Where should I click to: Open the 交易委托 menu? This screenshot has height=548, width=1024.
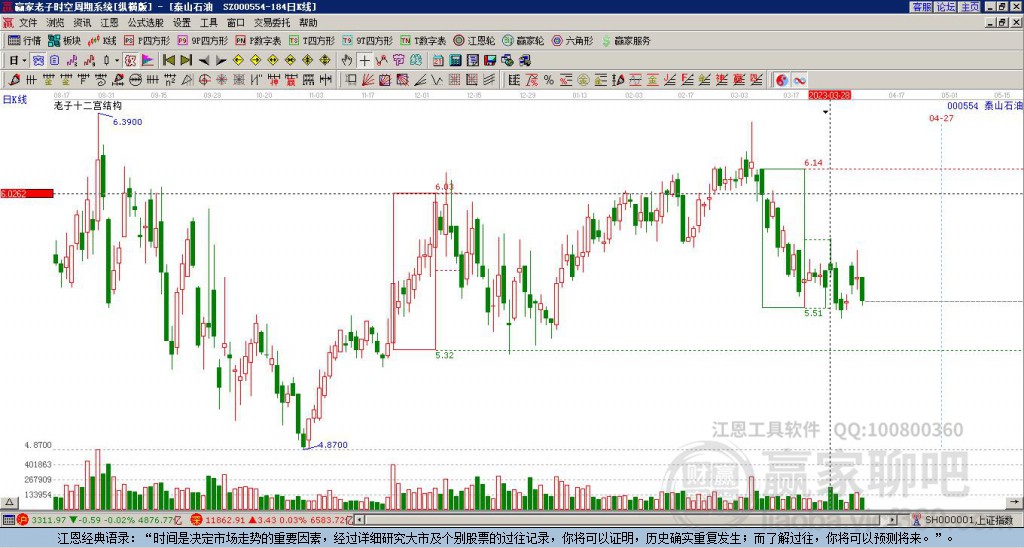[272, 23]
